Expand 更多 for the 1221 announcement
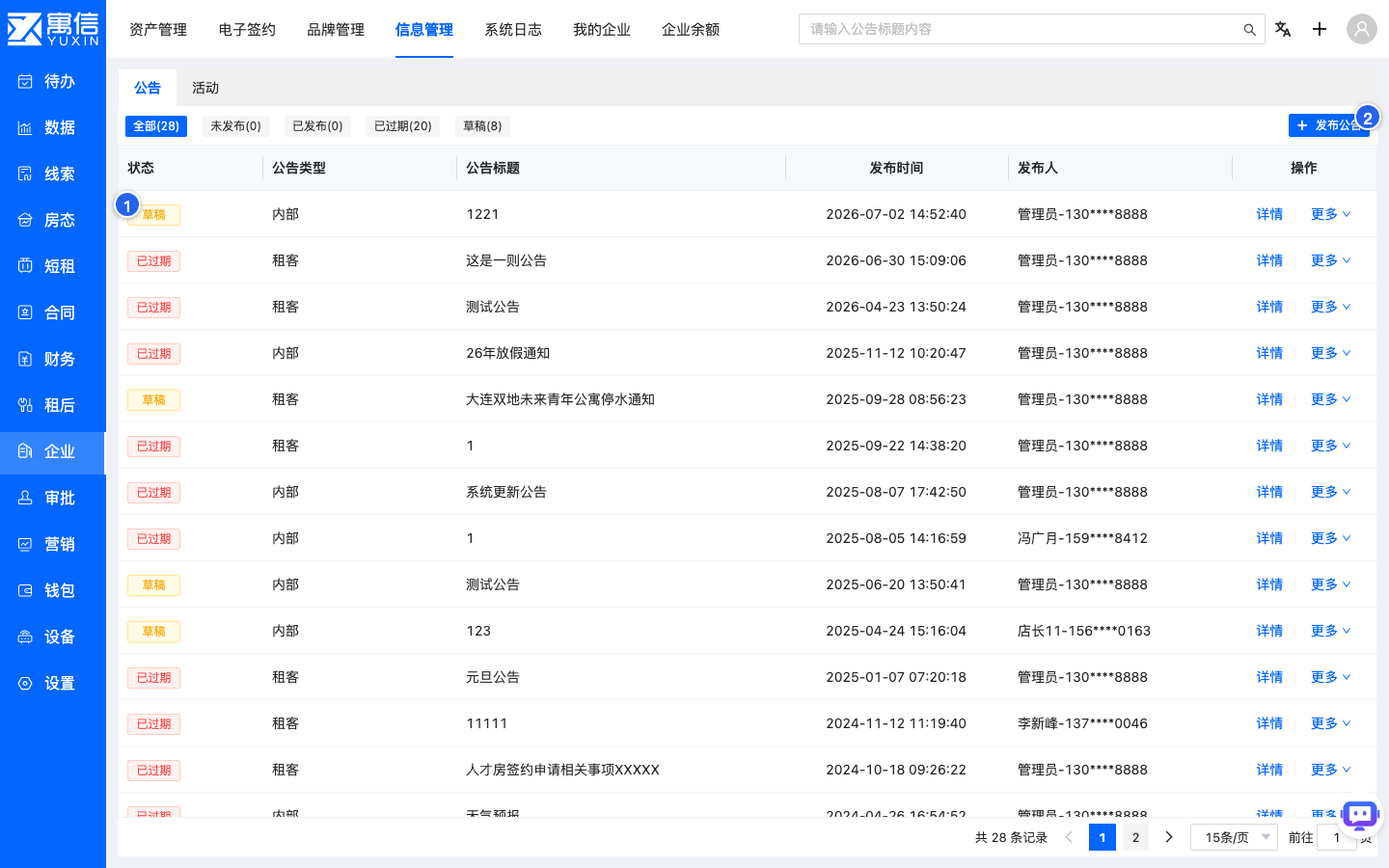Image resolution: width=1389 pixels, height=868 pixels. [1330, 214]
